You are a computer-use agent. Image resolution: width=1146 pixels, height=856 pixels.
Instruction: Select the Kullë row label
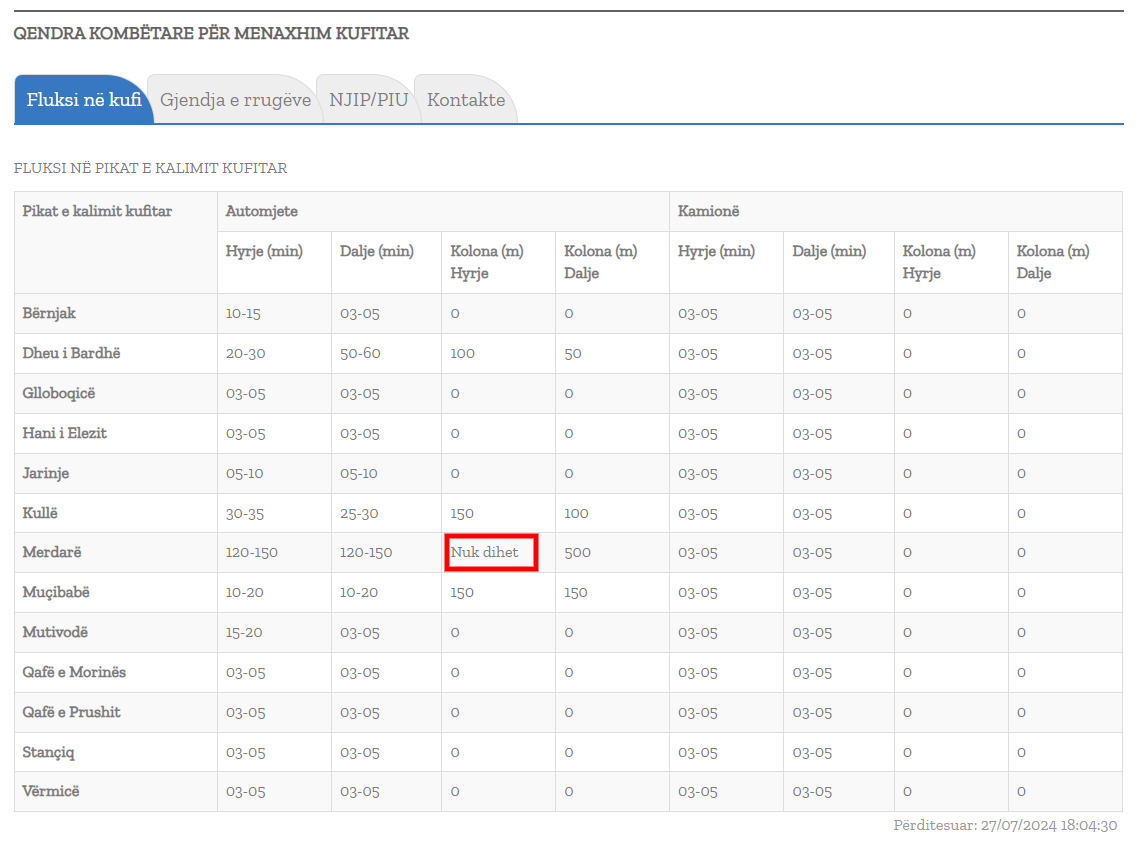(x=39, y=512)
